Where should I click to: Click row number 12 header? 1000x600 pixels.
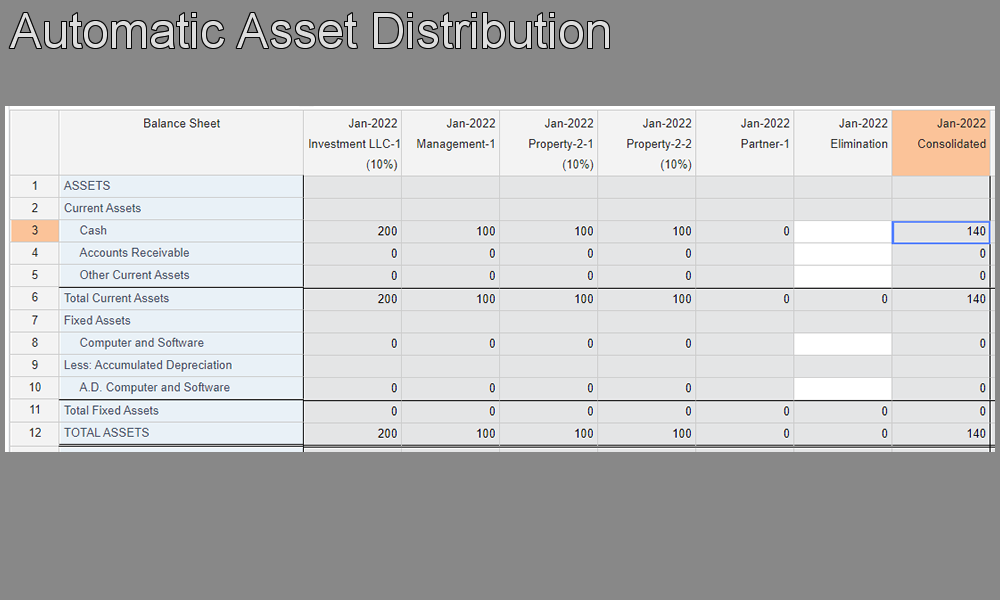point(34,433)
